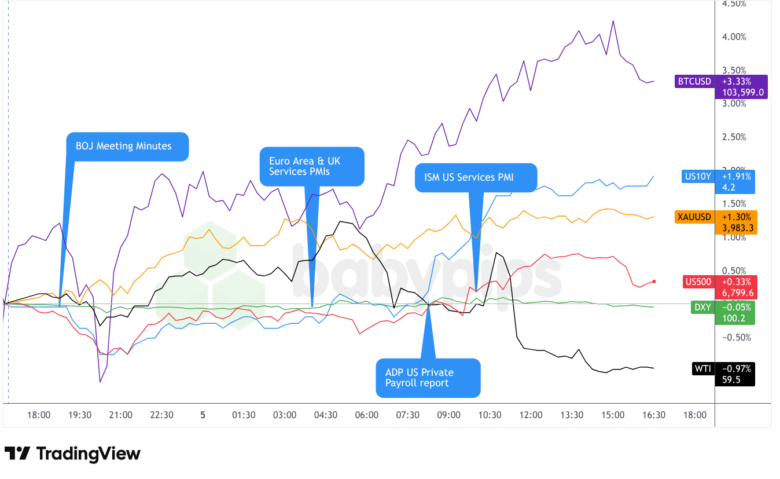Viewport: 780px width, 479px height.
Task: Select the DXY symbol label
Action: 702,307
